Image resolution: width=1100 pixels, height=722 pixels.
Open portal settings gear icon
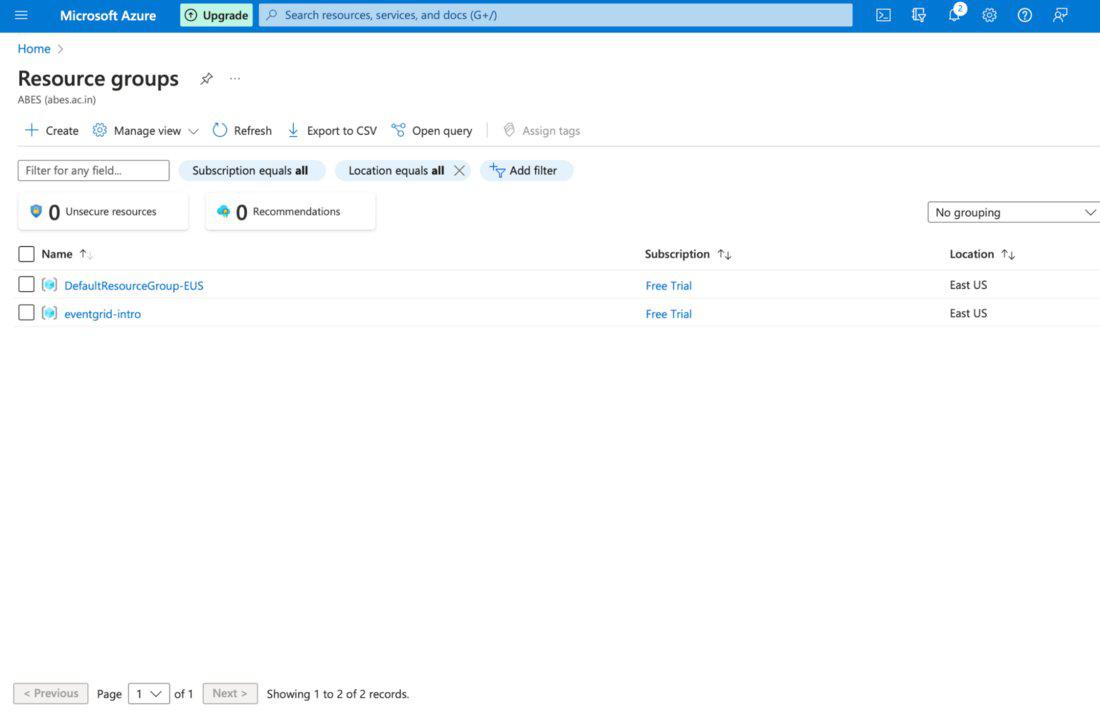click(x=989, y=15)
